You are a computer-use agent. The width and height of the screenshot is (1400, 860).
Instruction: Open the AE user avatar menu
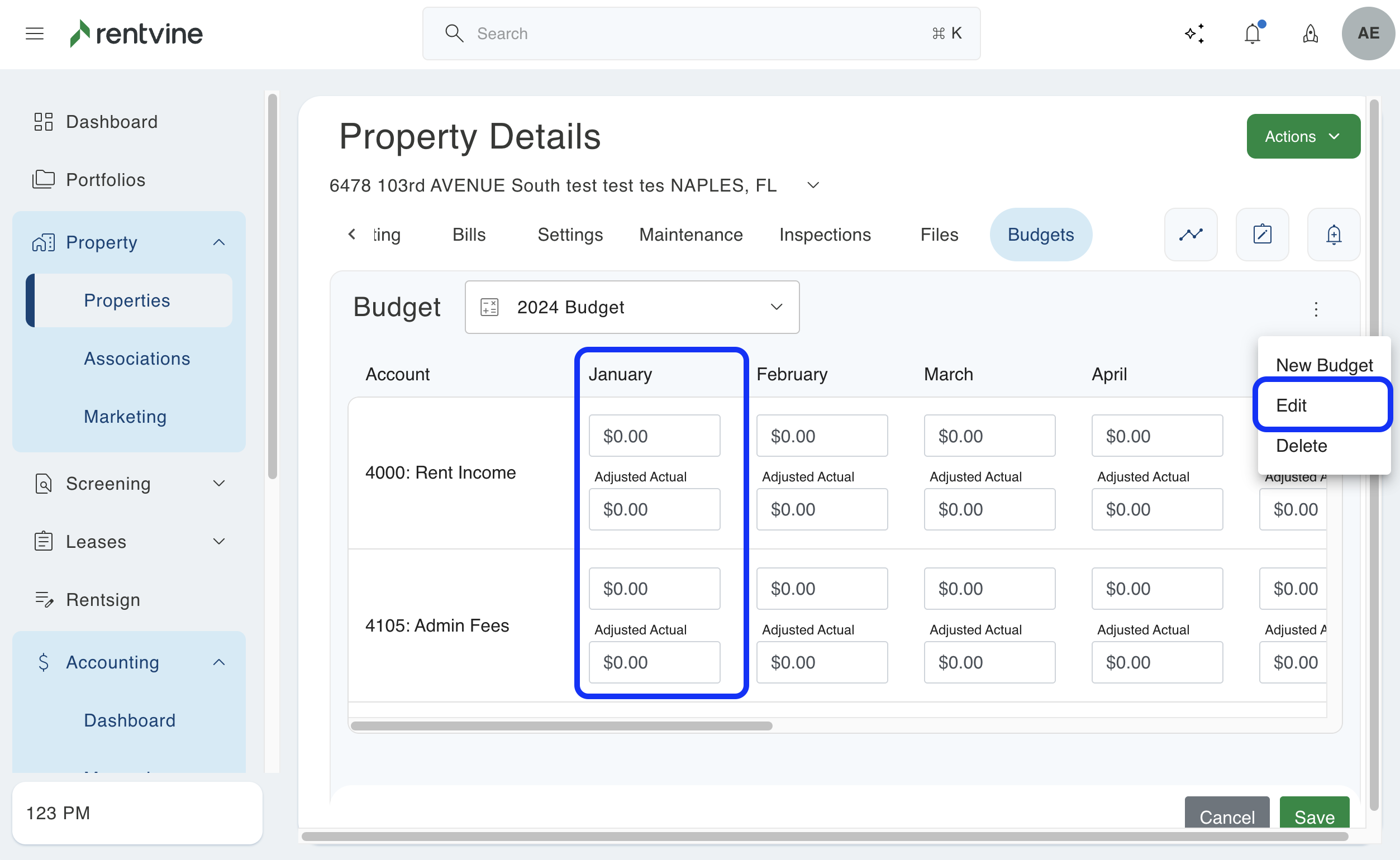(1368, 34)
